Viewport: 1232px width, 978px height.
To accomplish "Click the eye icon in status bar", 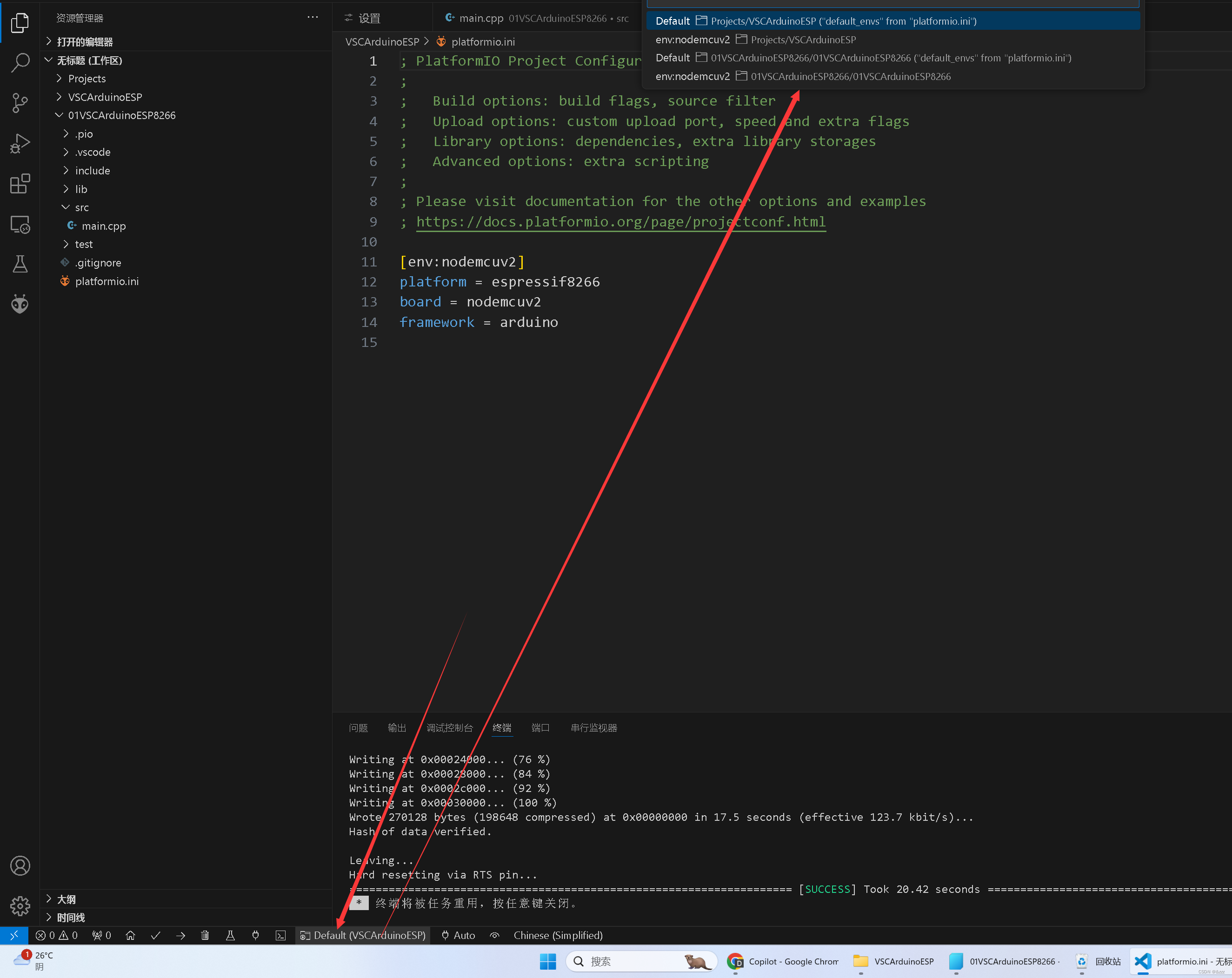I will (495, 935).
